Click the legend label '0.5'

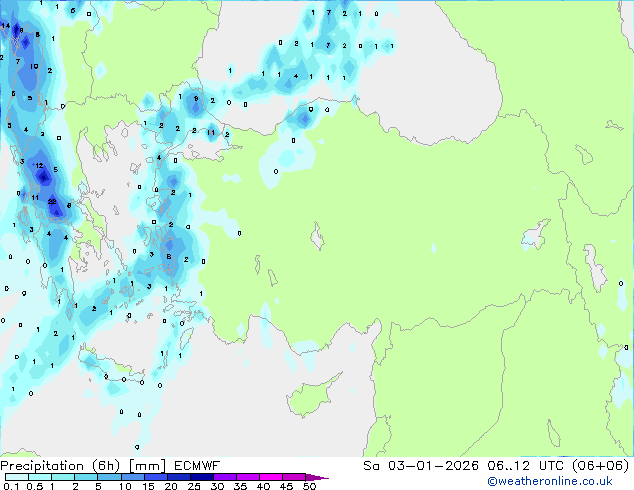pos(35,486)
